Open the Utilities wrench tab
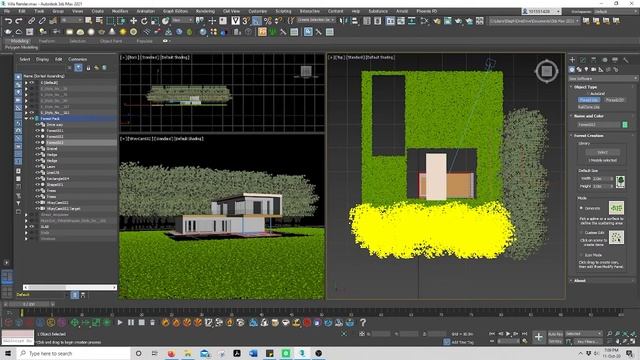The height and width of the screenshot is (360, 640). (626, 60)
